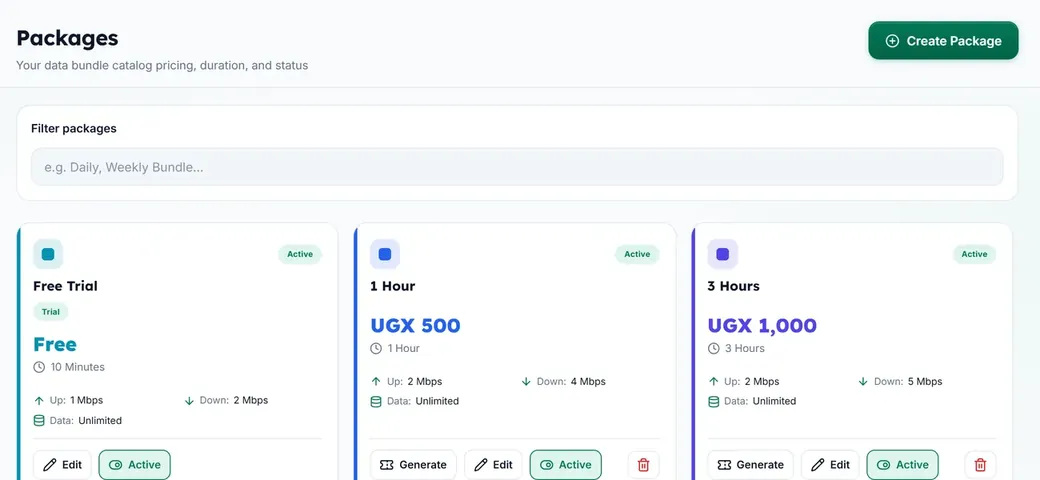1040x480 pixels.
Task: Click the Free Trial card title
Action: tap(65, 286)
